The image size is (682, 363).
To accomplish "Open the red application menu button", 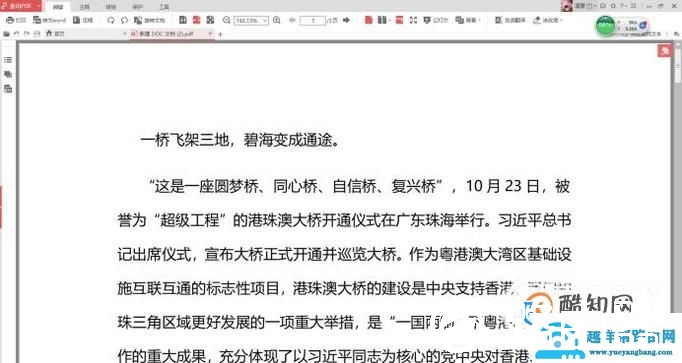I will 20,6.
